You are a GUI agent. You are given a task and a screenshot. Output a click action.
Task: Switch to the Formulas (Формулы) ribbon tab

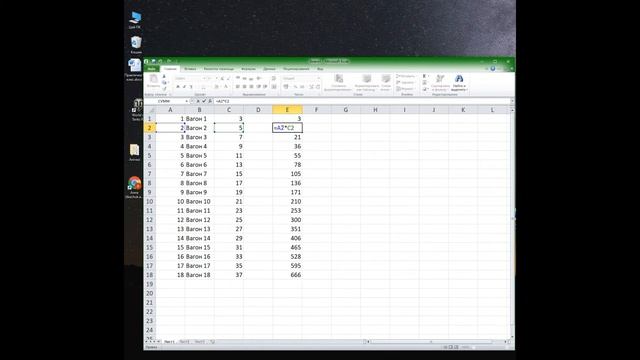(248, 69)
